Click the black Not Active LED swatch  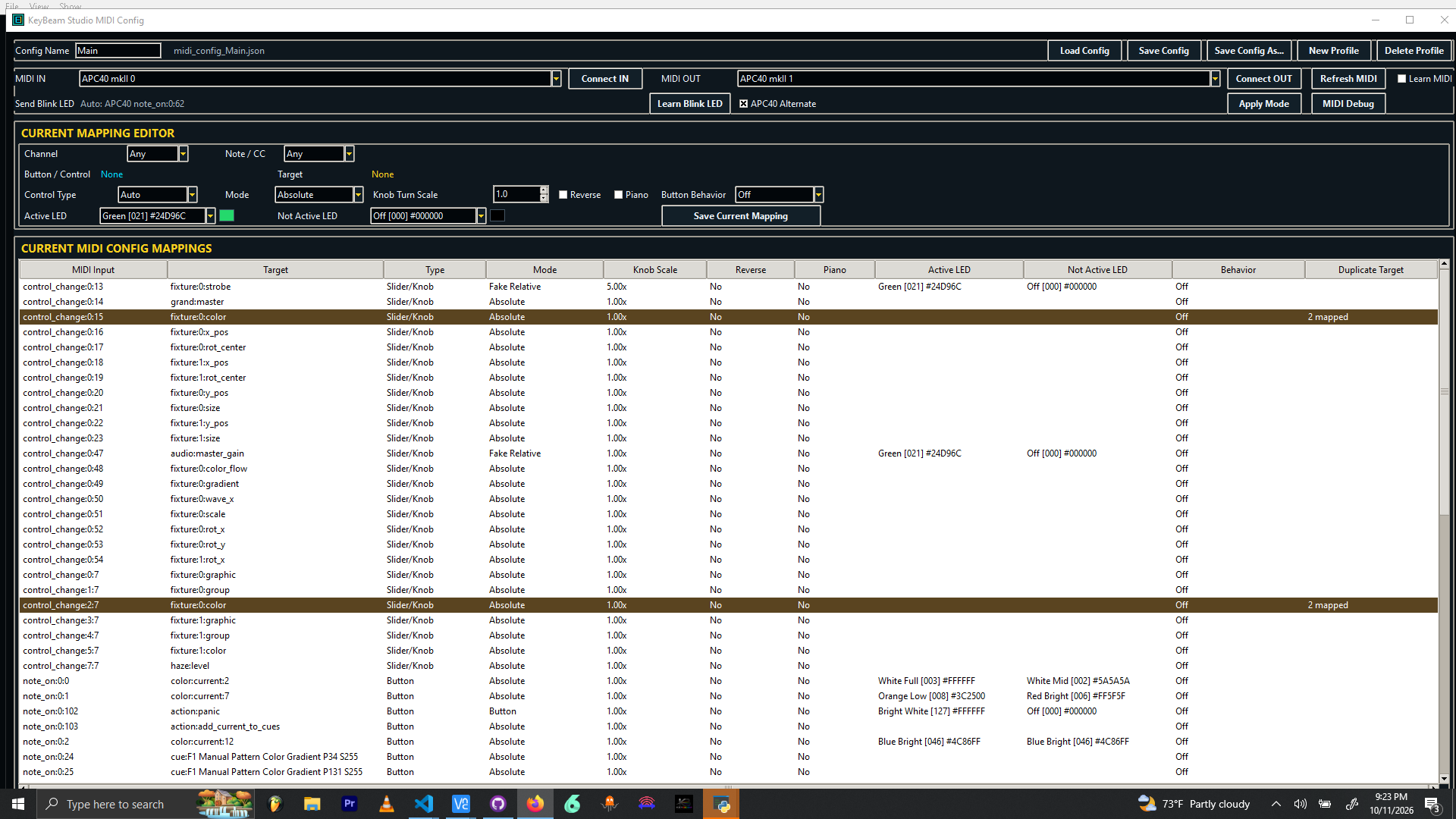click(497, 216)
